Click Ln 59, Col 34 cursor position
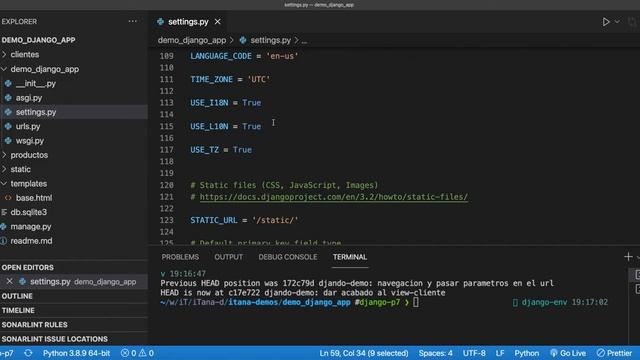The image size is (640, 360). pos(364,353)
